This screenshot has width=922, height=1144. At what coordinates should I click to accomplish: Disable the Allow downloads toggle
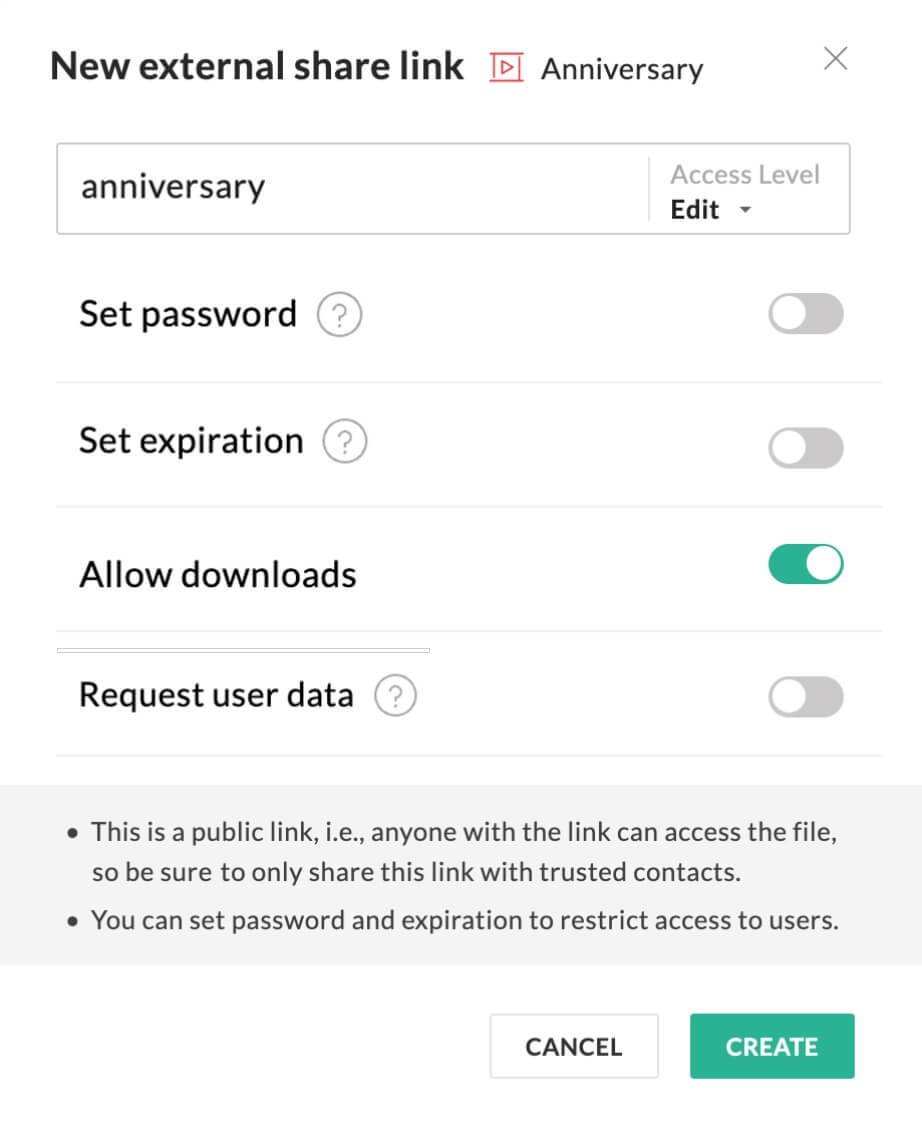click(x=806, y=564)
